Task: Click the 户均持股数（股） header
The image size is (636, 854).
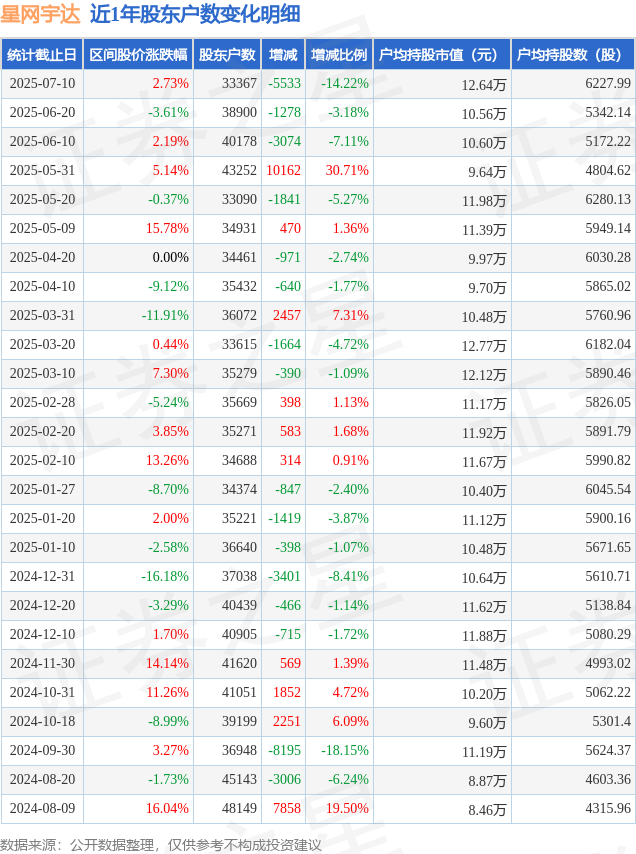Action: (573, 54)
